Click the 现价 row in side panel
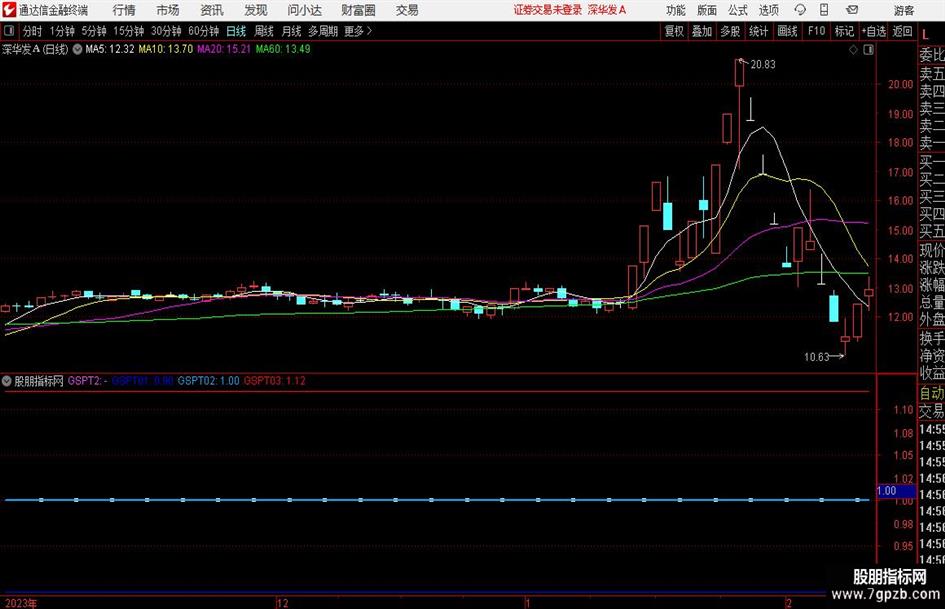Image resolution: width=945 pixels, height=609 pixels. point(932,250)
